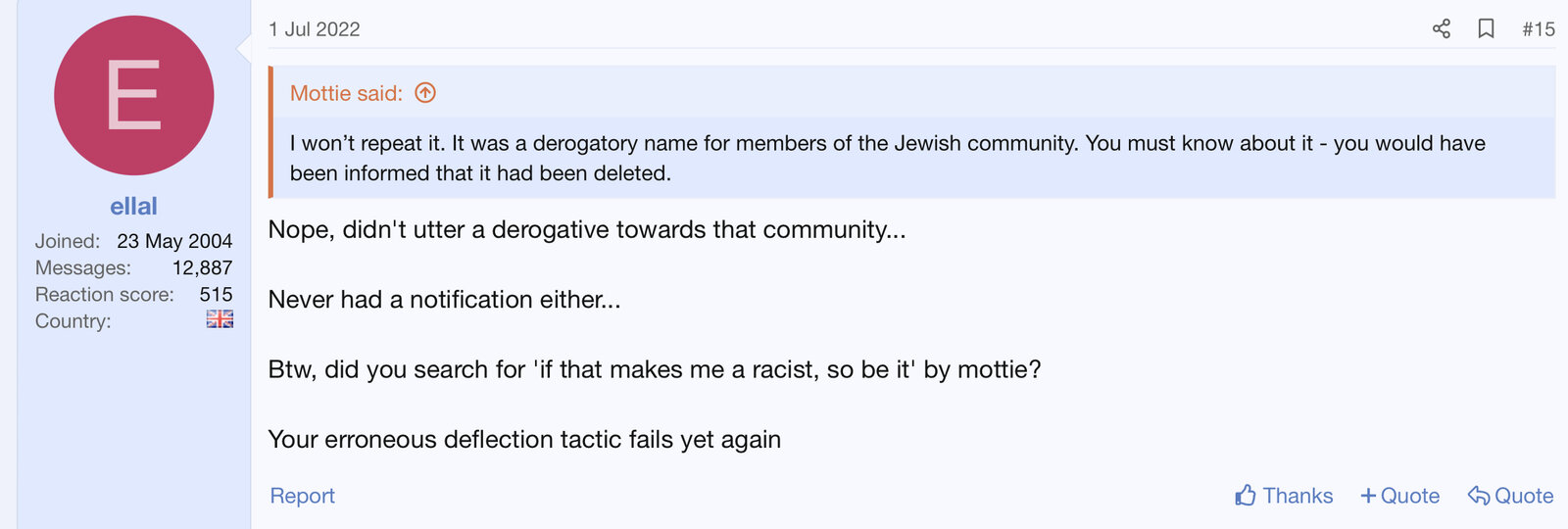Click the share post icon

(1441, 29)
